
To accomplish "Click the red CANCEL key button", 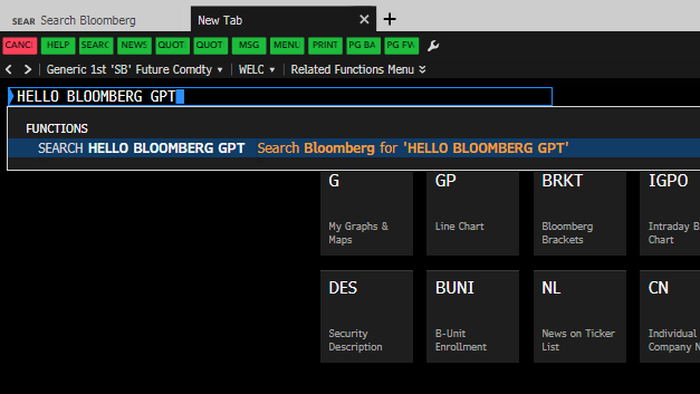I will [x=20, y=45].
